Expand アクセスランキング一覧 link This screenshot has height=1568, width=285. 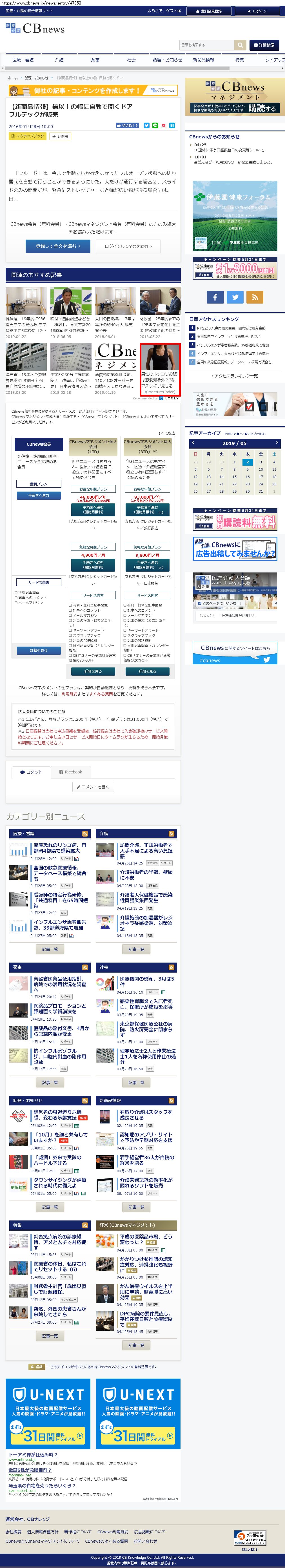coord(235,375)
